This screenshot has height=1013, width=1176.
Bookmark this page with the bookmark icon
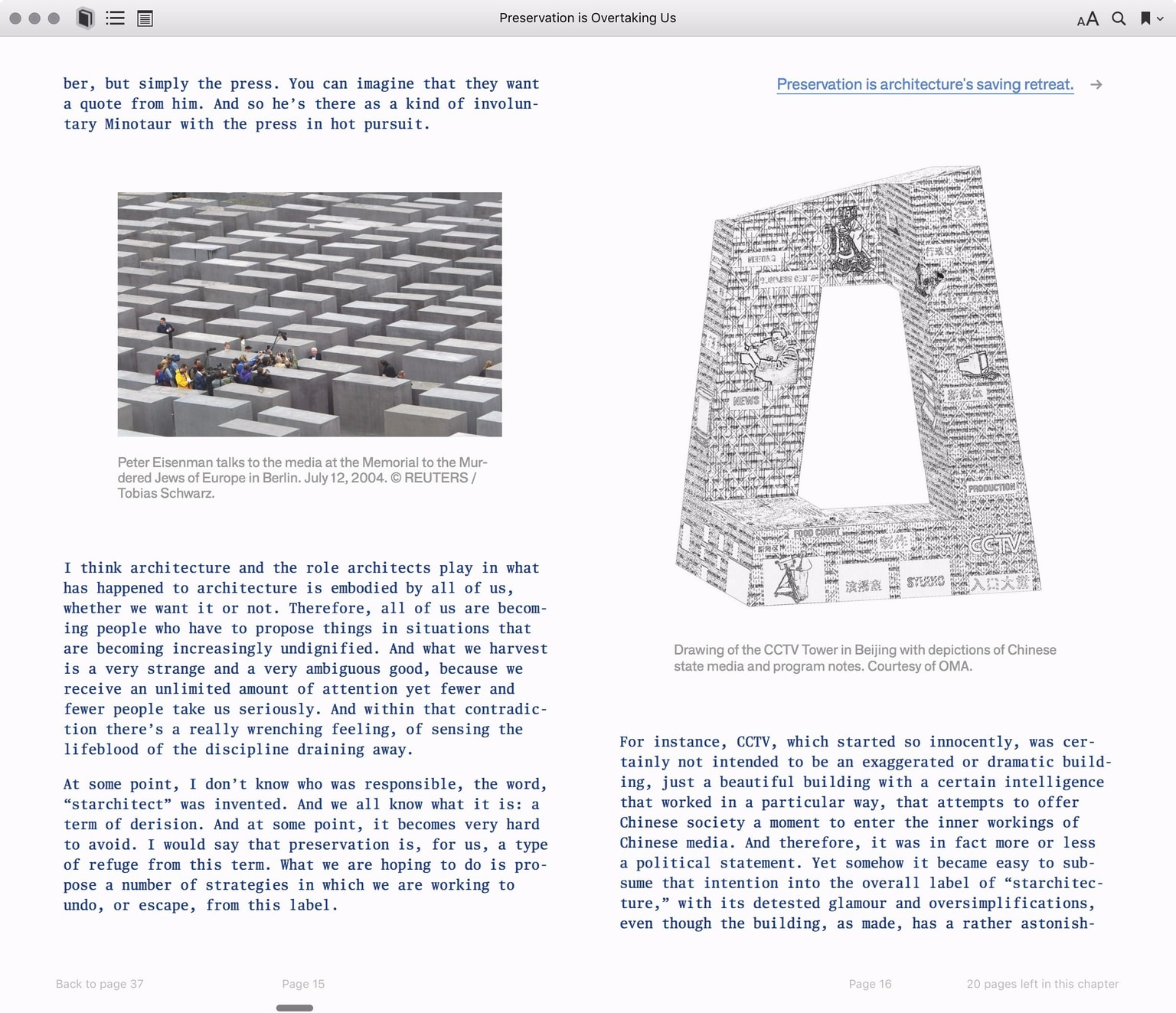pos(1145,18)
